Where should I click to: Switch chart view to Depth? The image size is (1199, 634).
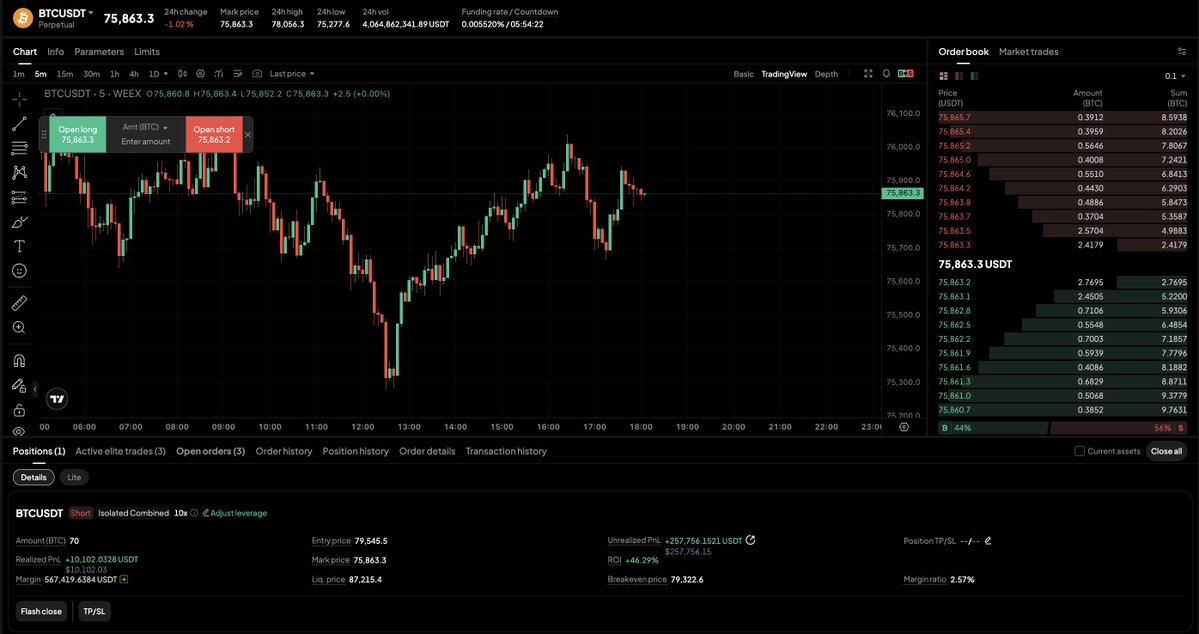point(826,74)
